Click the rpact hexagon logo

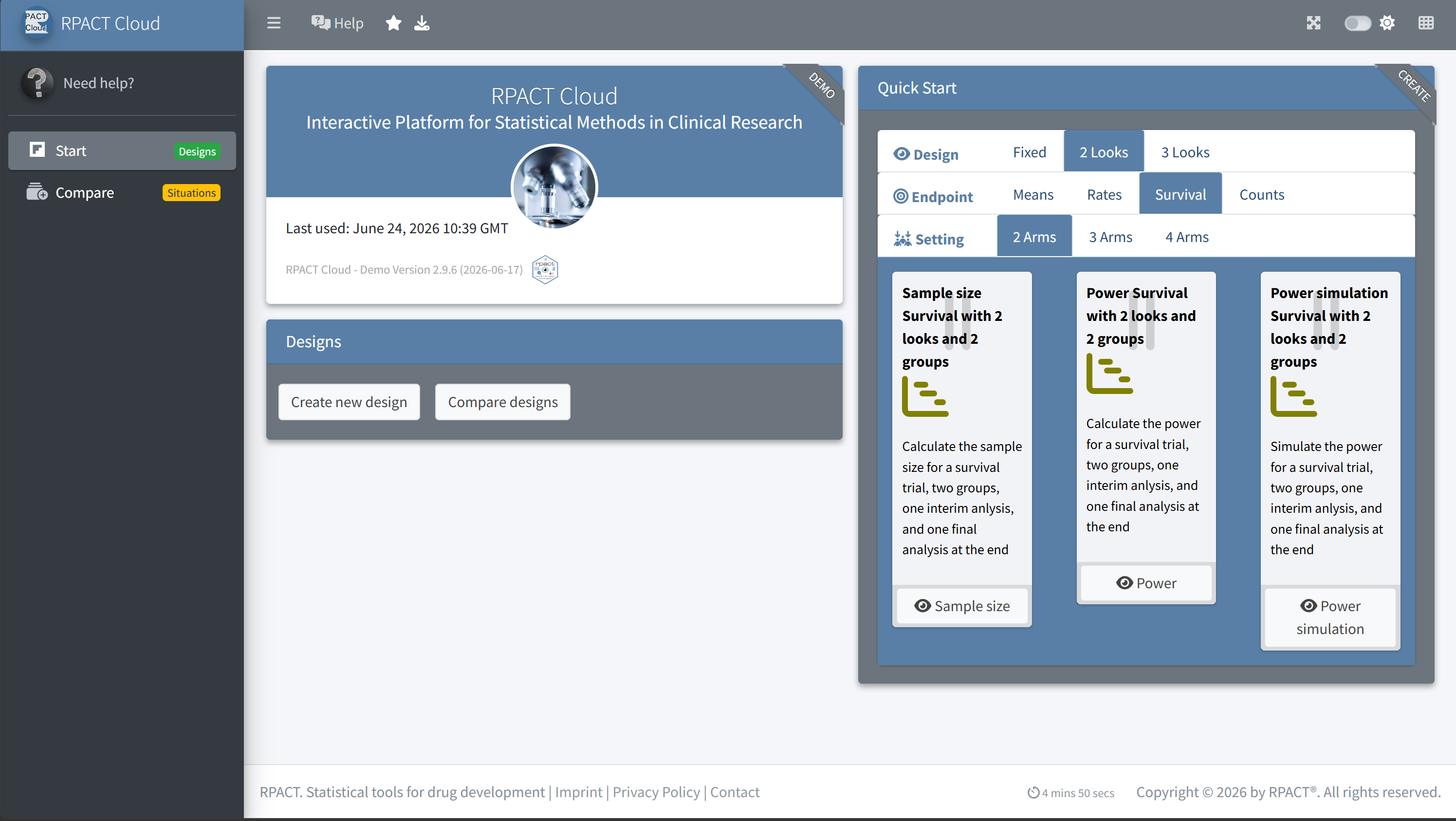click(545, 270)
